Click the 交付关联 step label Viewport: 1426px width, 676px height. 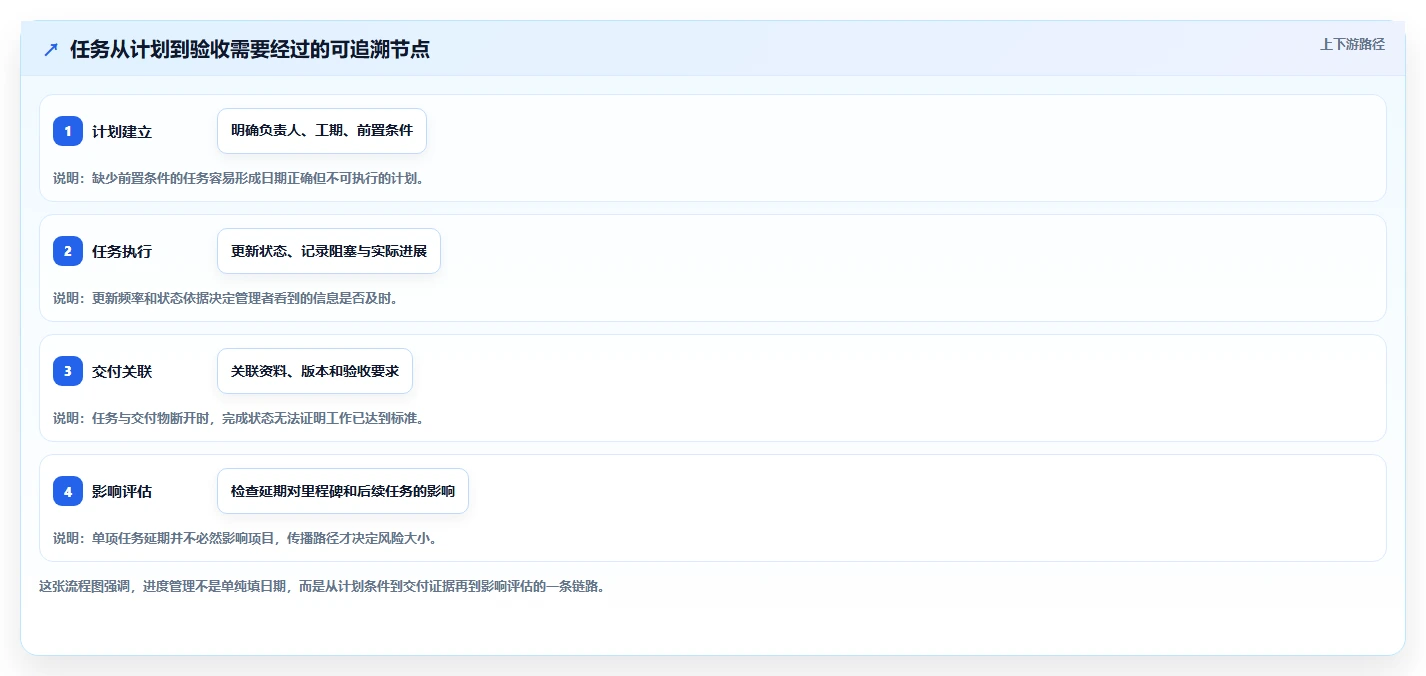[x=122, y=371]
